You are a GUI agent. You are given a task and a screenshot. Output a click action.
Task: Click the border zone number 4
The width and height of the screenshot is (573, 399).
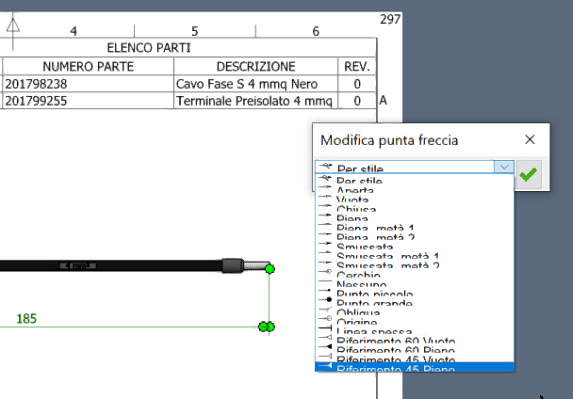73,31
